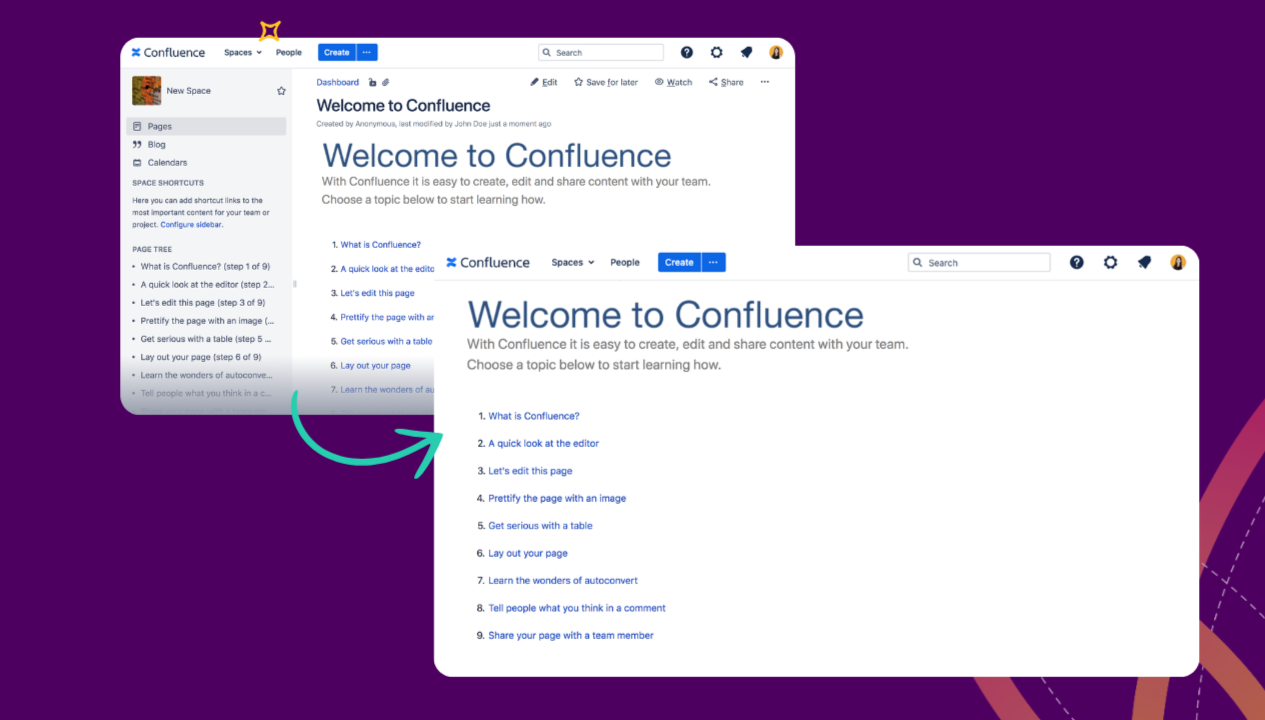Open the settings gear in the back window
The width and height of the screenshot is (1265, 720).
(716, 52)
